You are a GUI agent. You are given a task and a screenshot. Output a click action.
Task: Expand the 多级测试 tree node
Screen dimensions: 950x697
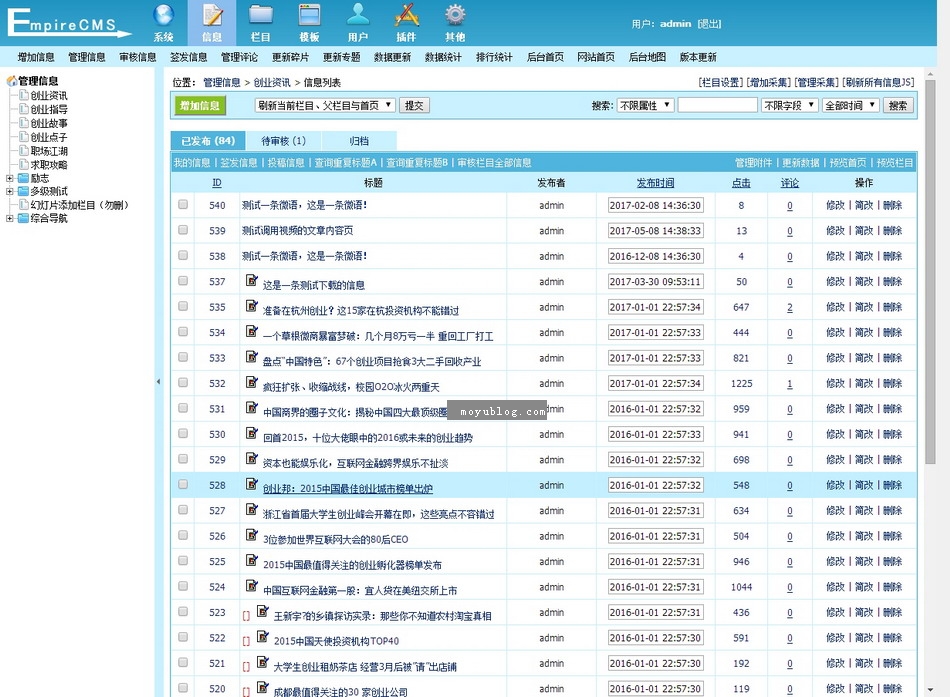tap(10, 191)
